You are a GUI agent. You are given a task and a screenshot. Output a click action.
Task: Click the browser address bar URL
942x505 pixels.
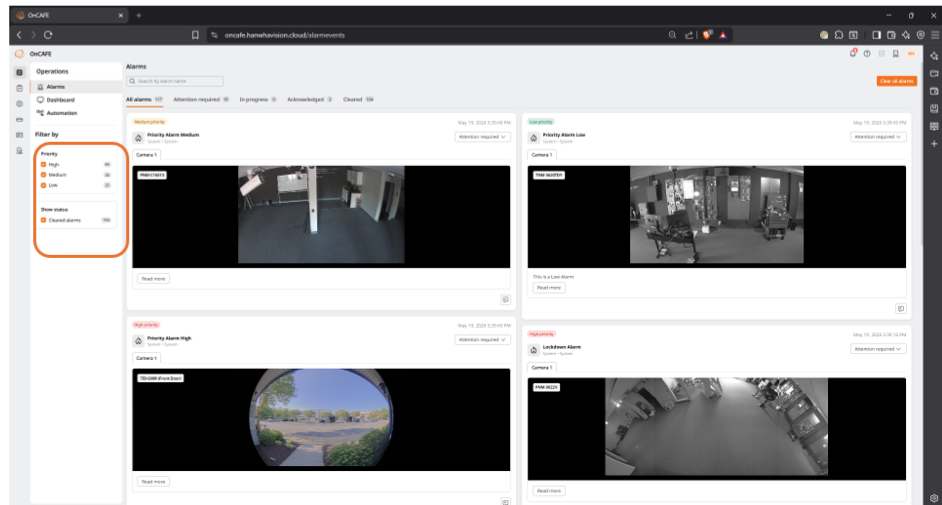pyautogui.click(x=285, y=35)
